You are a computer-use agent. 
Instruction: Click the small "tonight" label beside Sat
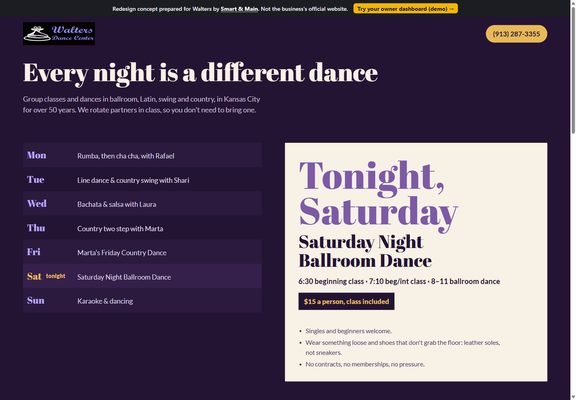[55, 276]
